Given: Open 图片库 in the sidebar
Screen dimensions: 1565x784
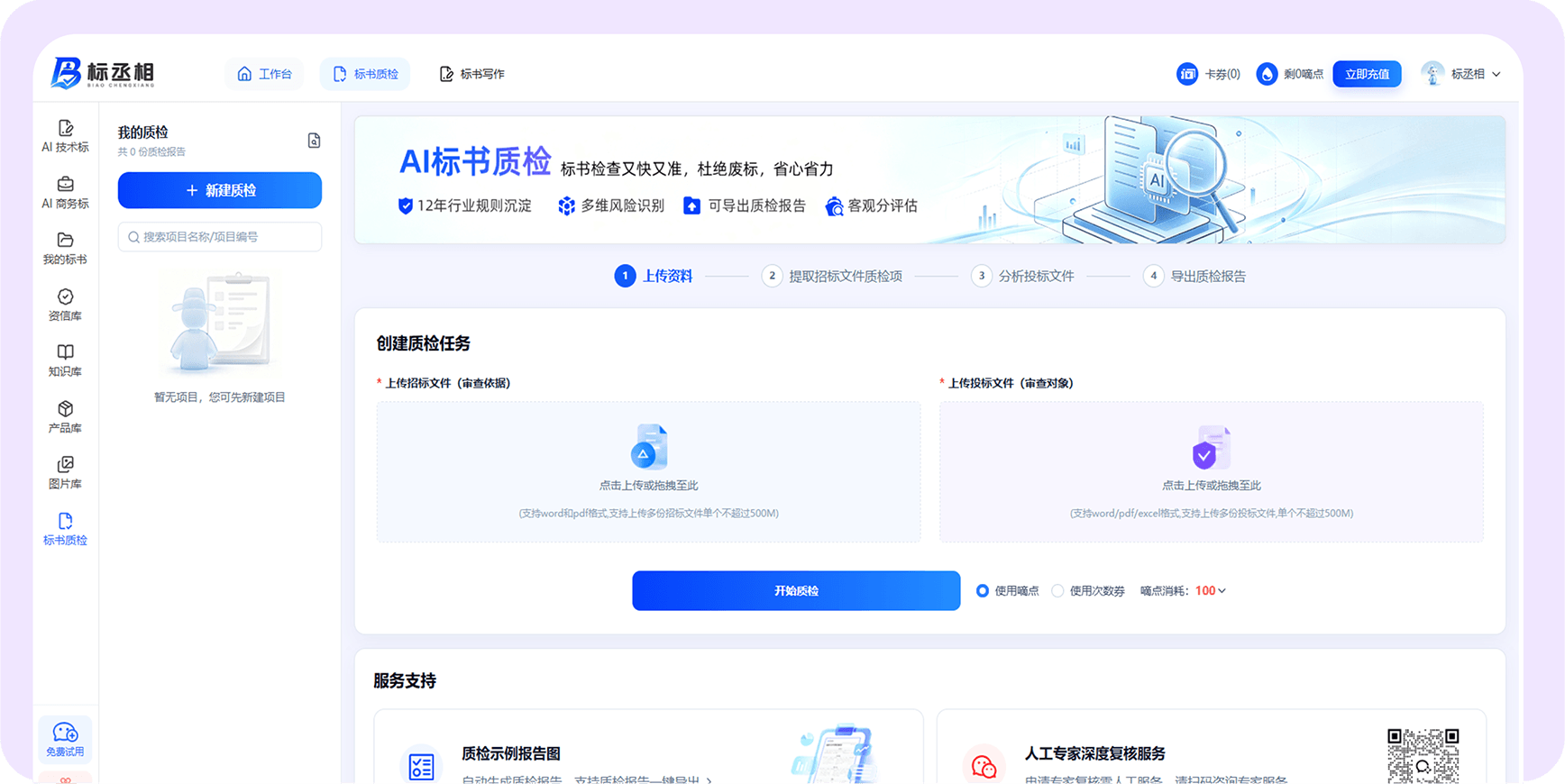Looking at the screenshot, I should [x=65, y=473].
